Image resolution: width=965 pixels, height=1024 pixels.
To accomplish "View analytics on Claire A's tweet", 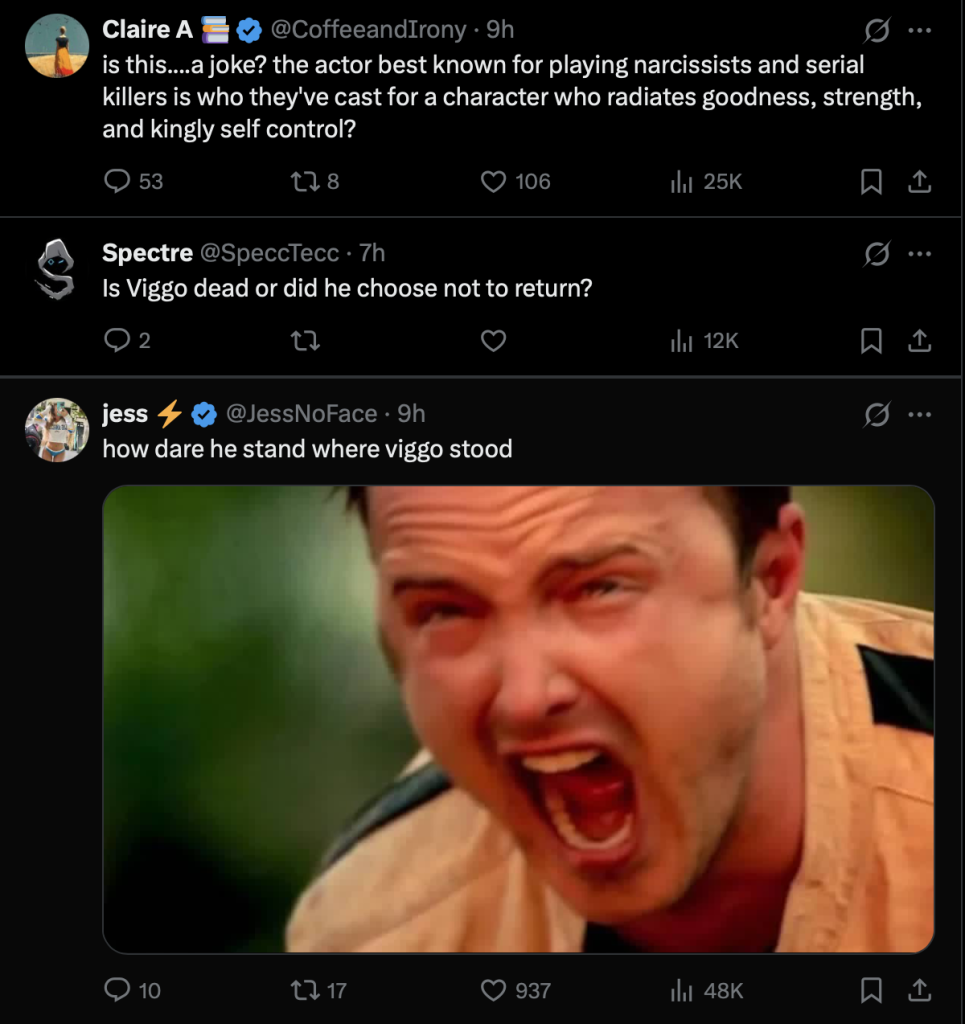I will [681, 181].
